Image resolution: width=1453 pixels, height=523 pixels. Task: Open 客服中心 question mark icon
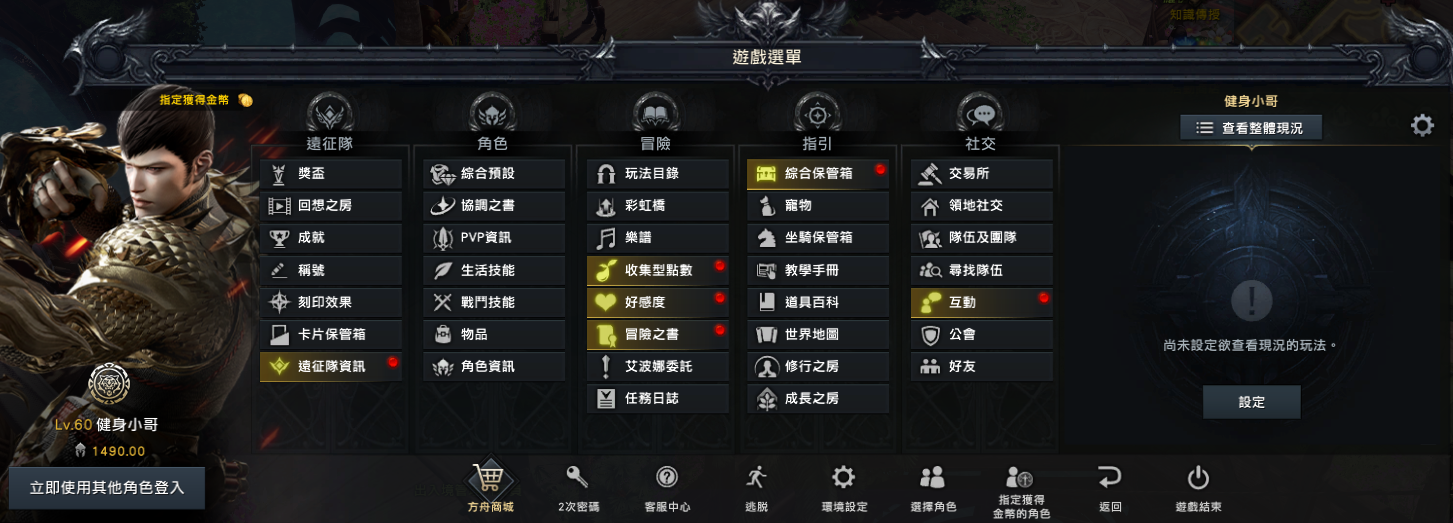pyautogui.click(x=667, y=477)
